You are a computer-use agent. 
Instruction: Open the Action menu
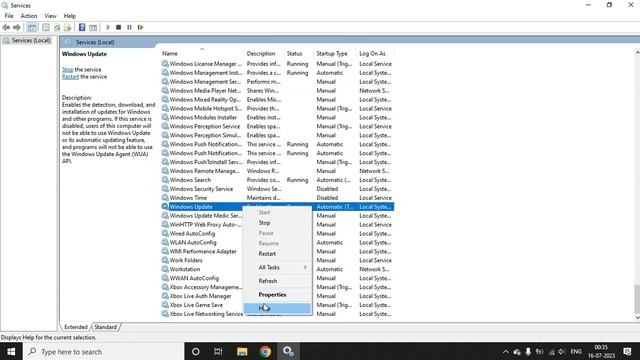pyautogui.click(x=29, y=16)
